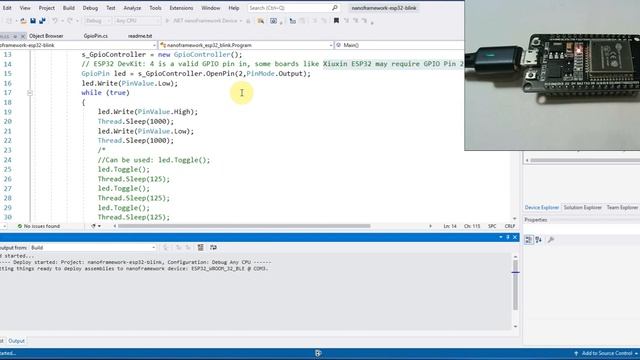
Task: Switch to the Solution Explorer tab
Action: click(582, 208)
